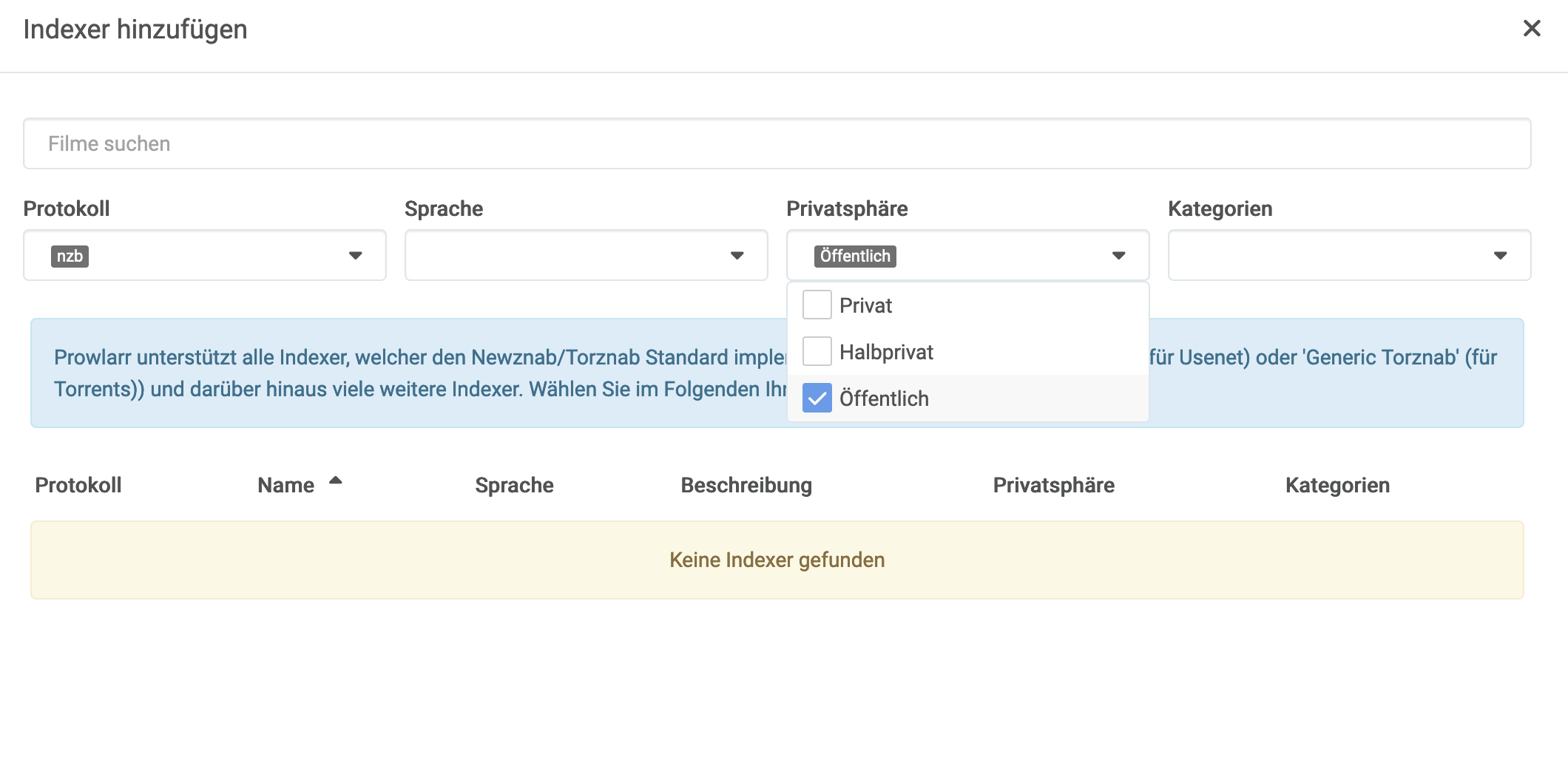Close the Indexer hinzufügen dialog
1568x760 pixels.
(1532, 29)
